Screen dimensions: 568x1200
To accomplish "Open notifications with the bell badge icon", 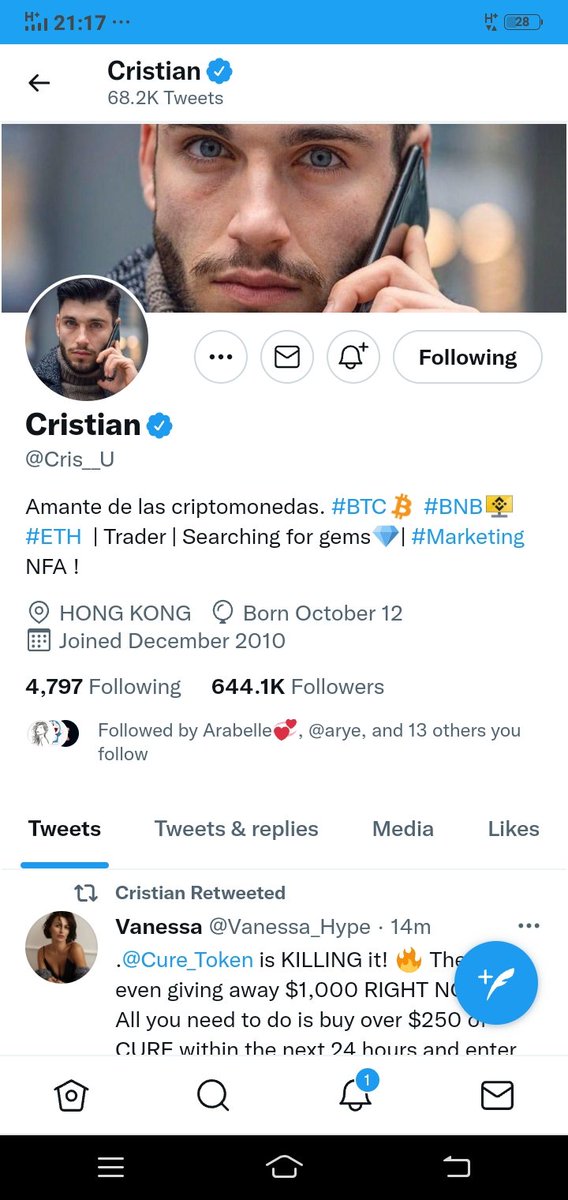I will pos(355,1093).
